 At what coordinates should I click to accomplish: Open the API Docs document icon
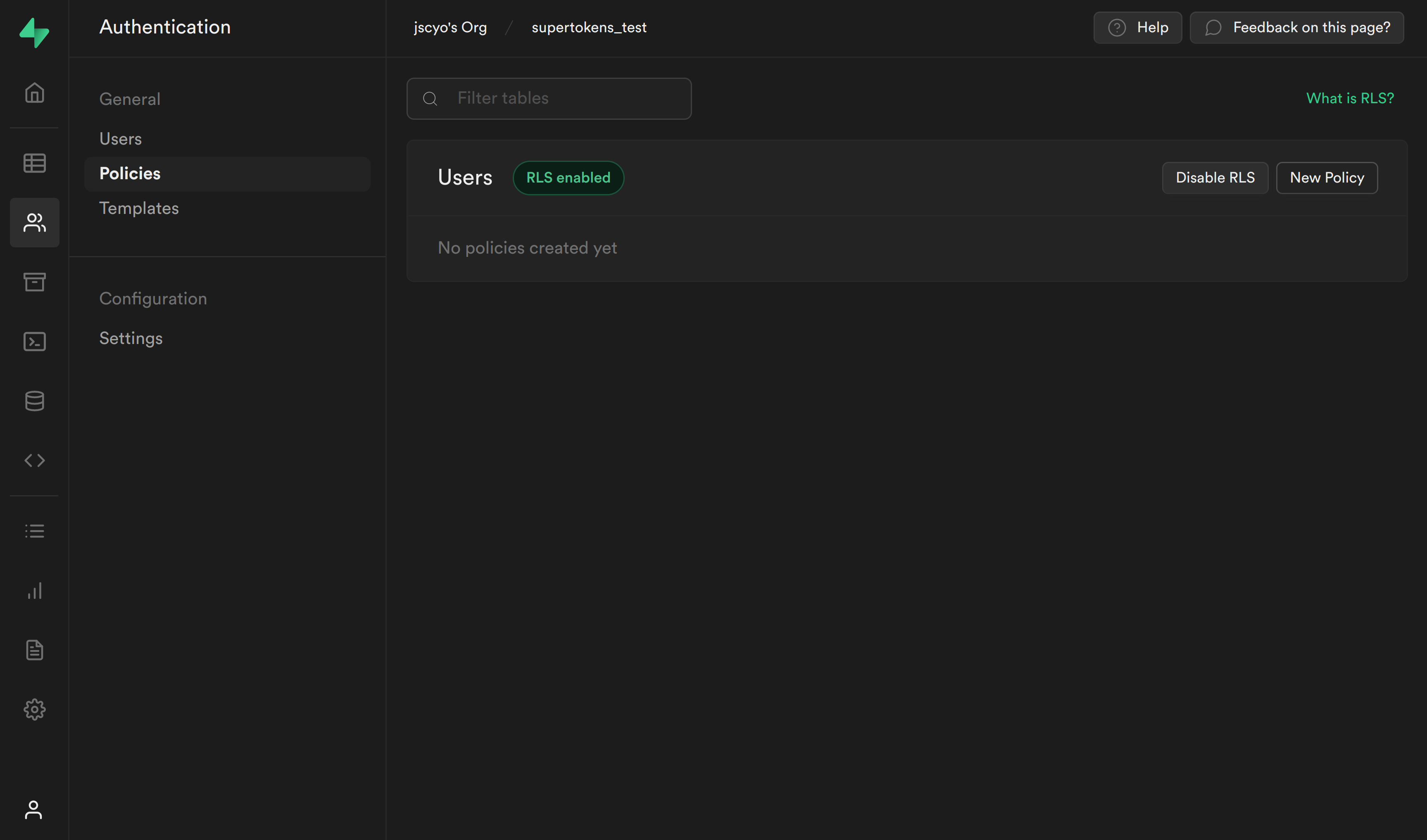(x=35, y=650)
